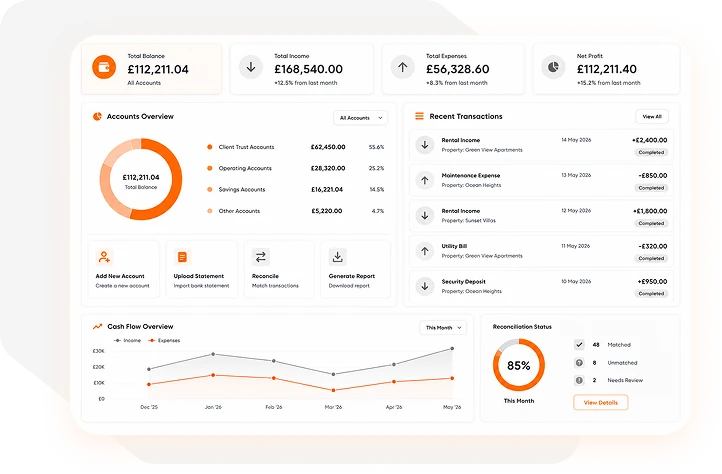Click the +£950.00 amount
Image resolution: width=722 pixels, height=474 pixels.
click(652, 281)
